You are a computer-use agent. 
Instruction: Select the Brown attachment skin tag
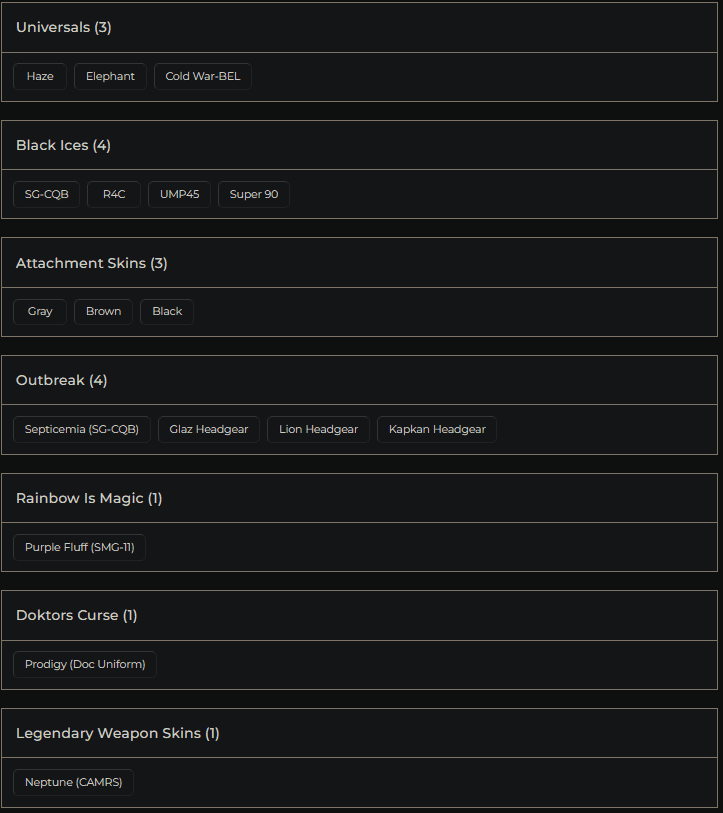tap(103, 312)
